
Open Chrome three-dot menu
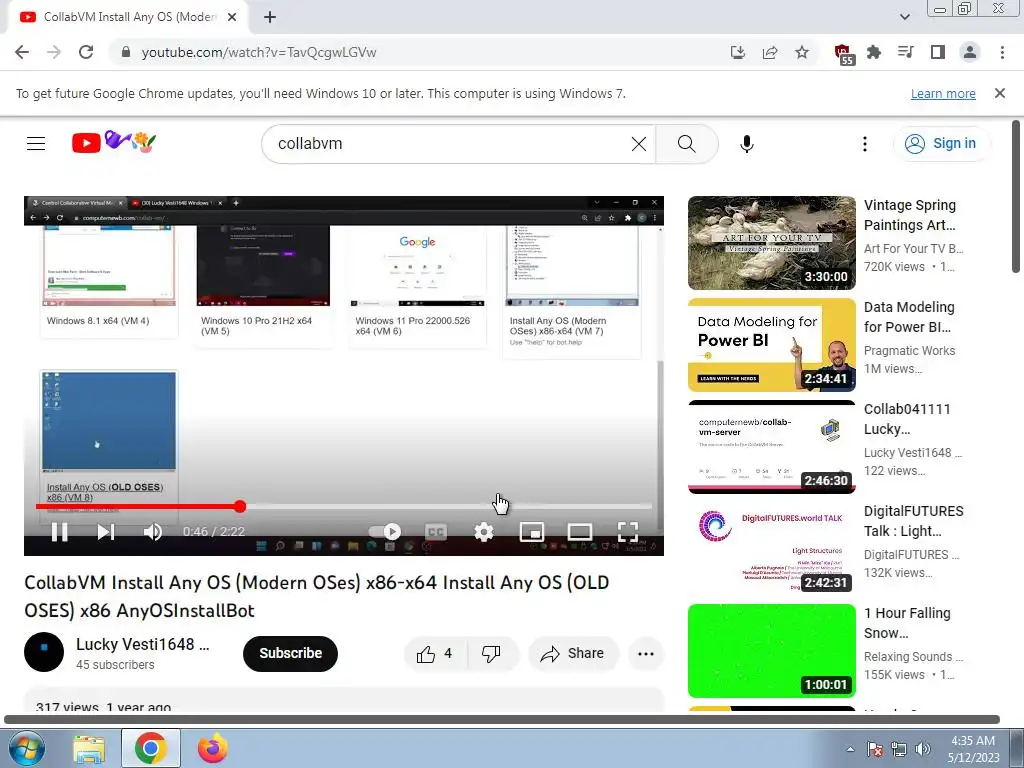point(1002,52)
